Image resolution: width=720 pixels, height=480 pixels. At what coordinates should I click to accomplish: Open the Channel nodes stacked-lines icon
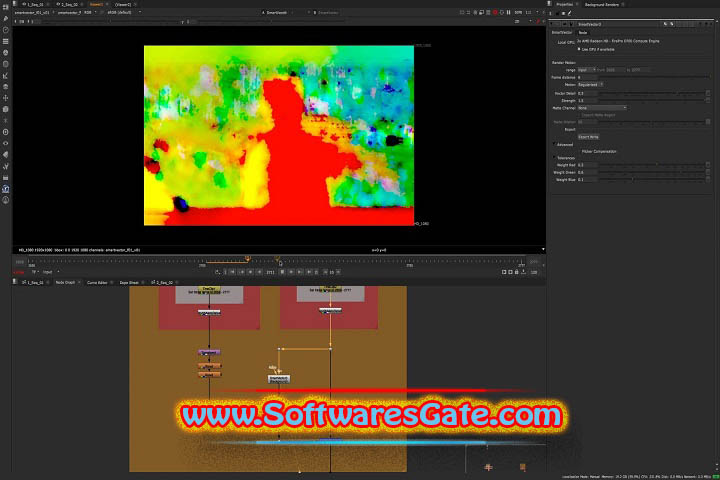[6, 41]
